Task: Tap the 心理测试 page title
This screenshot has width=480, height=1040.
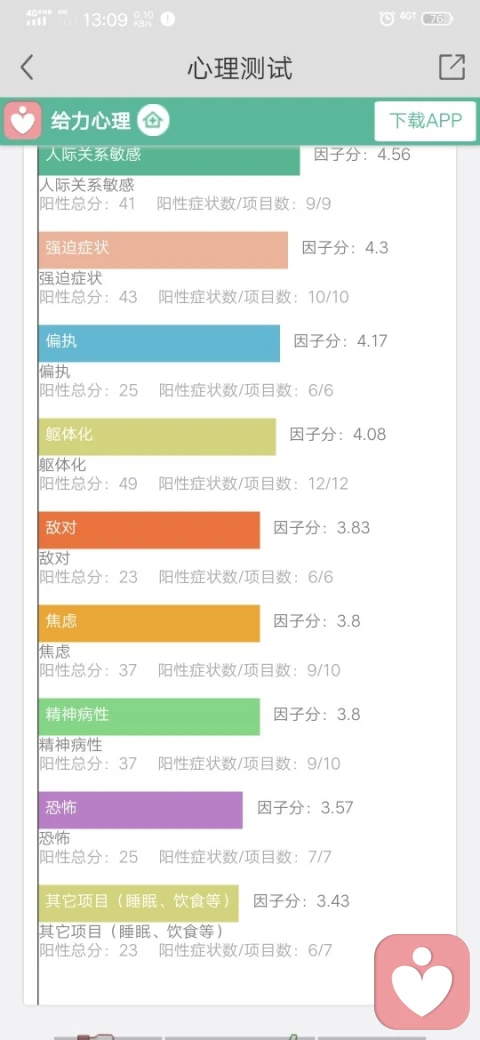Action: tap(239, 68)
